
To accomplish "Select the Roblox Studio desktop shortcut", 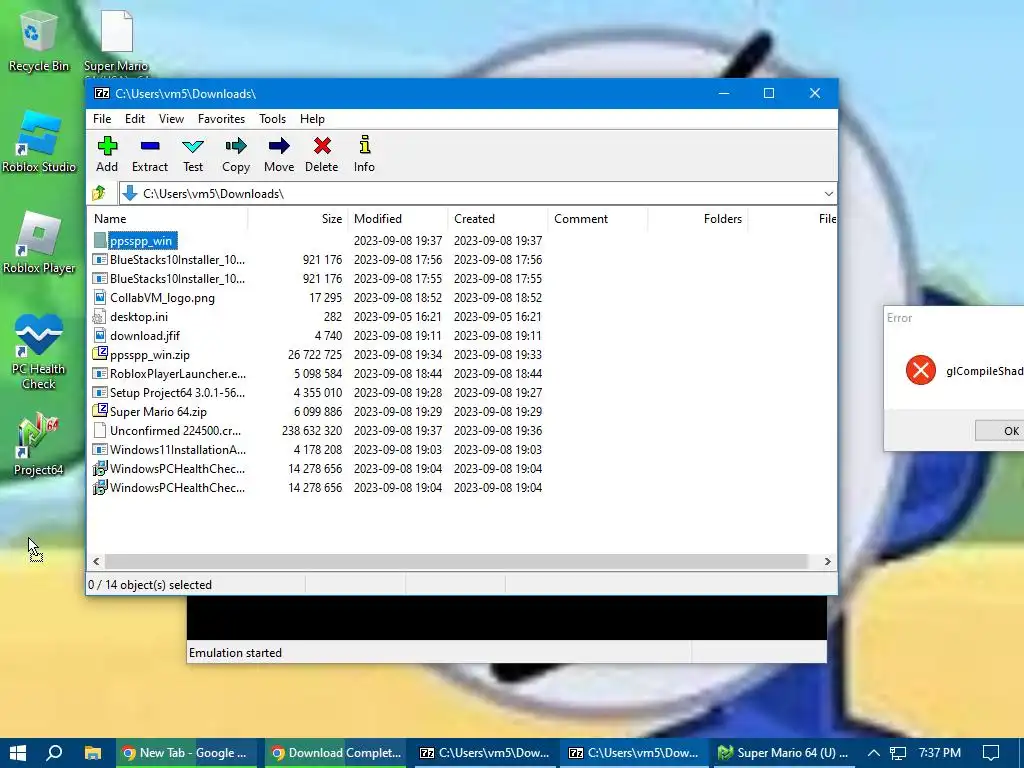I will pyautogui.click(x=39, y=142).
